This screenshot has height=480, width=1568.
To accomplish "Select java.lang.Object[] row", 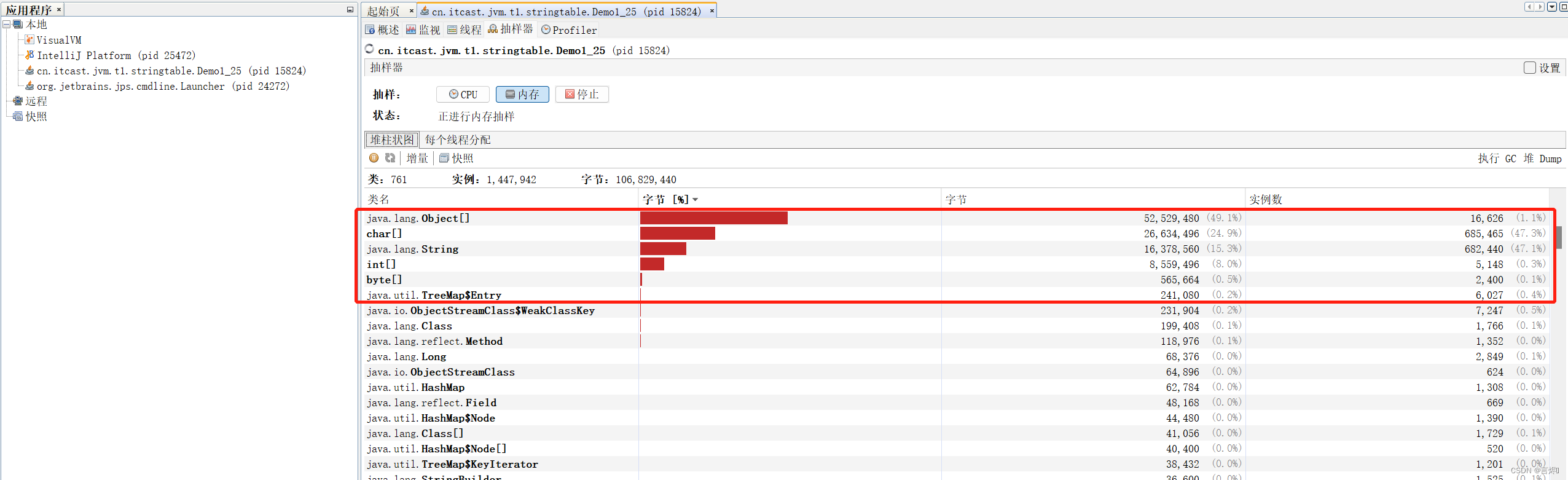I will (x=956, y=218).
